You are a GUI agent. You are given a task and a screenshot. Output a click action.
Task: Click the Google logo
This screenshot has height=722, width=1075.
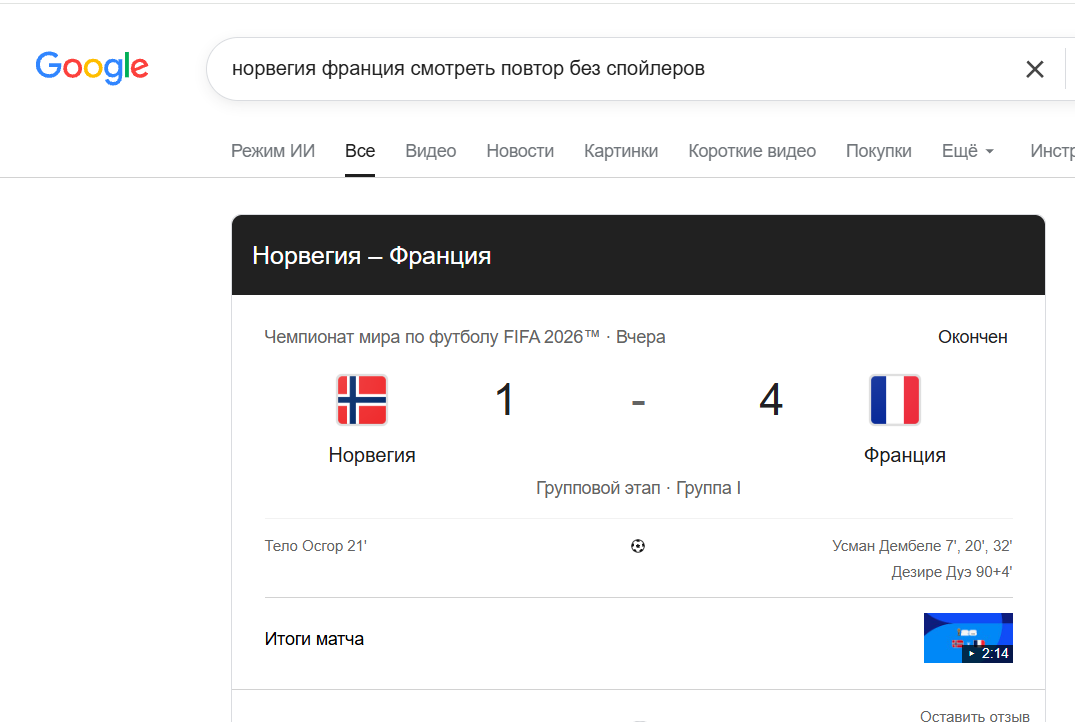click(x=92, y=67)
